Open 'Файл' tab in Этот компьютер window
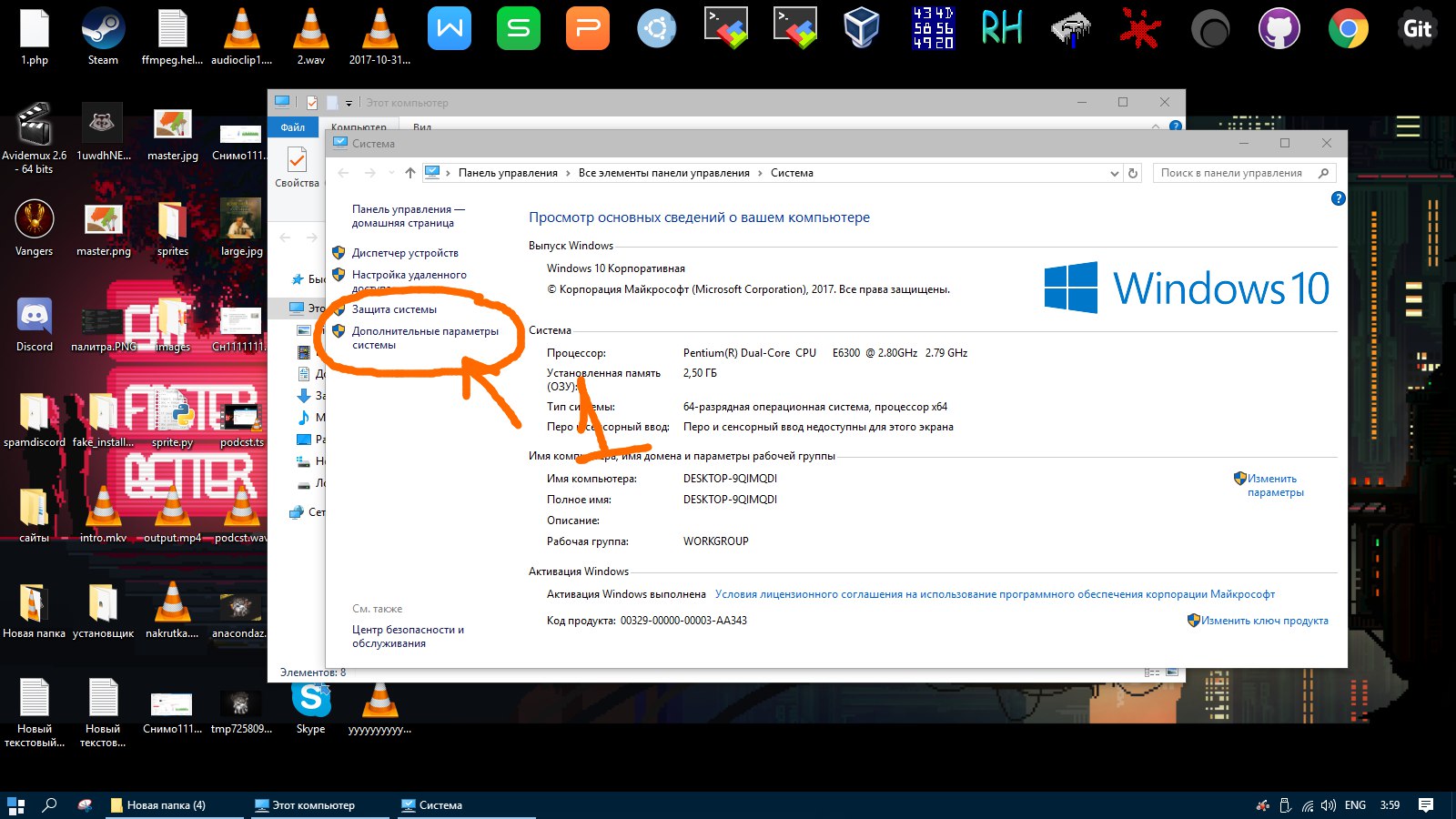1456x819 pixels. point(293,127)
